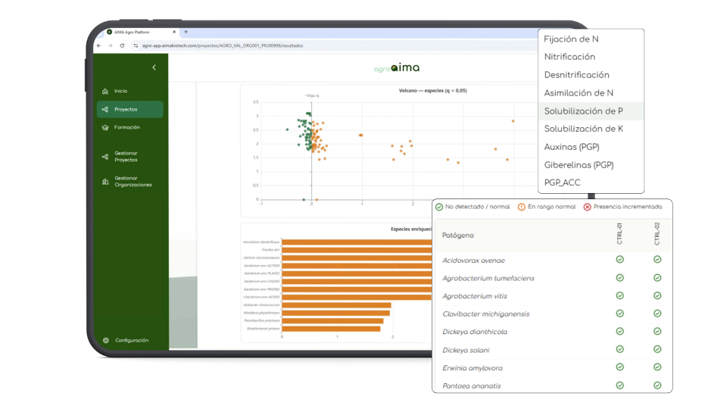
Task: Open Configuración at the sidebar bottom
Action: [130, 340]
